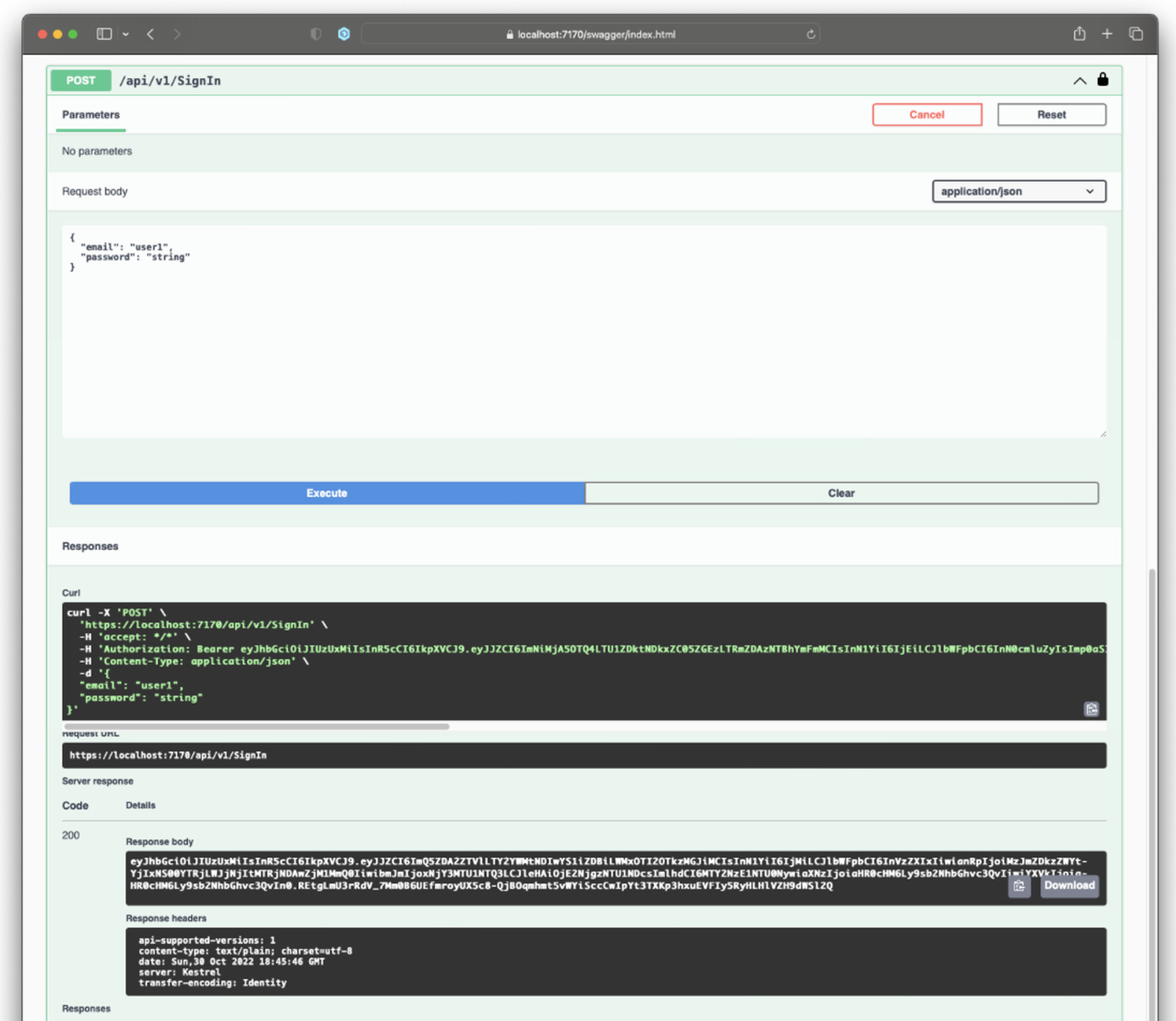Toggle the Safari sidebar icon

(x=104, y=34)
